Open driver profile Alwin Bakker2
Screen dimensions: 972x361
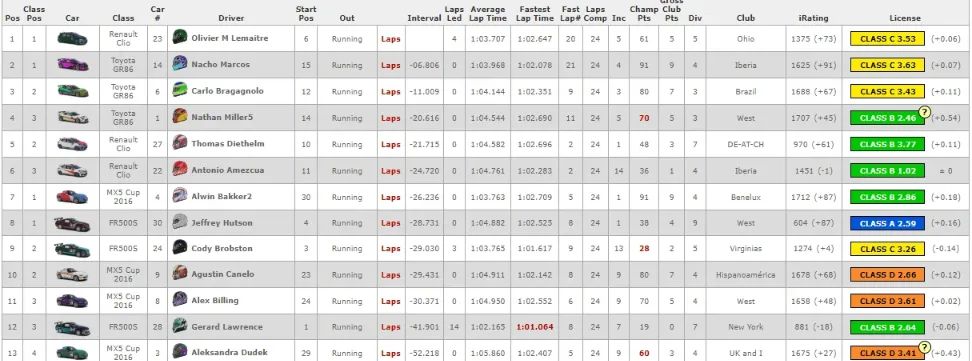click(x=222, y=196)
